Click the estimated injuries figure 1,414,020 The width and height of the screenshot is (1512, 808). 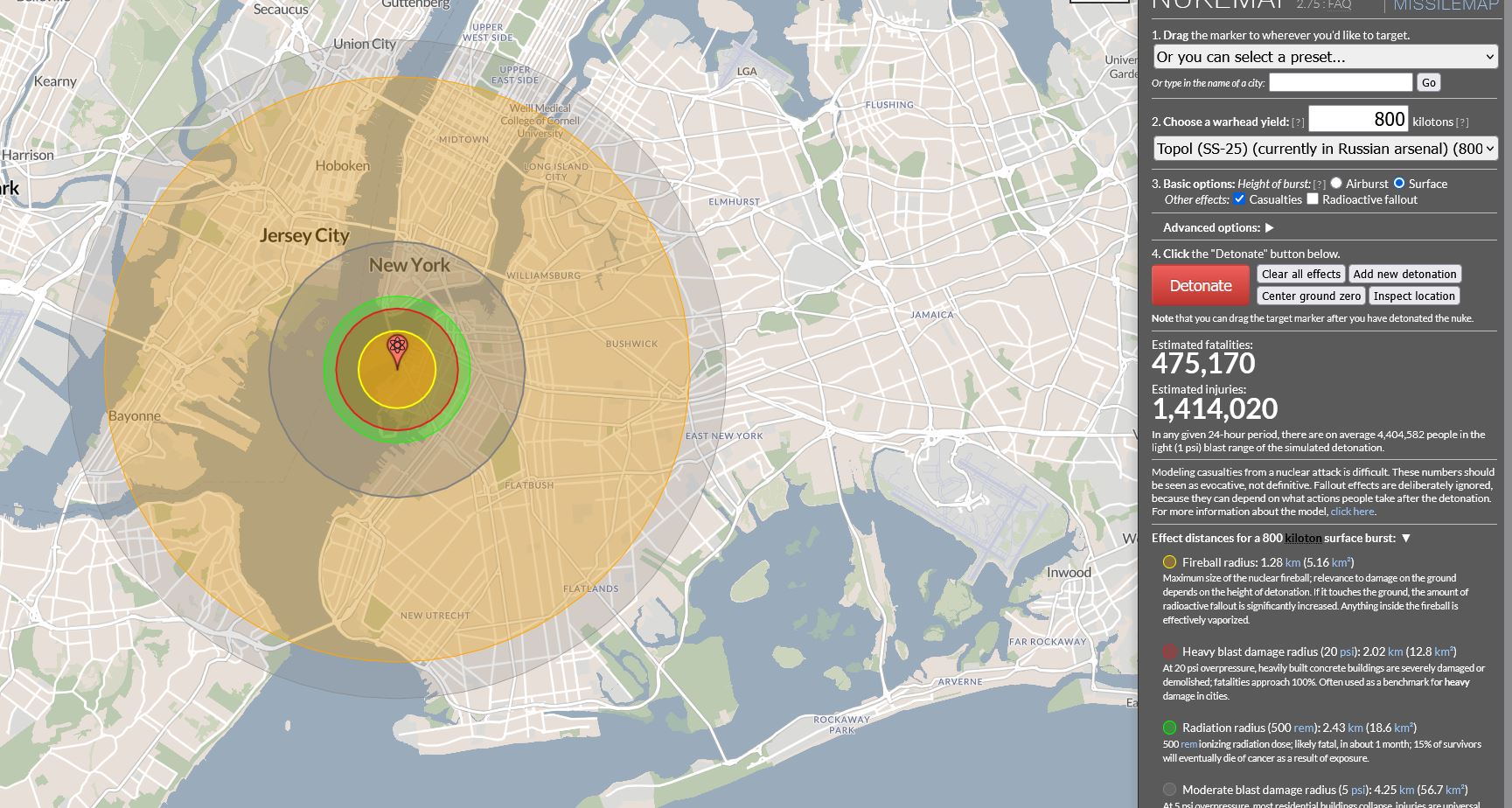pos(1215,408)
